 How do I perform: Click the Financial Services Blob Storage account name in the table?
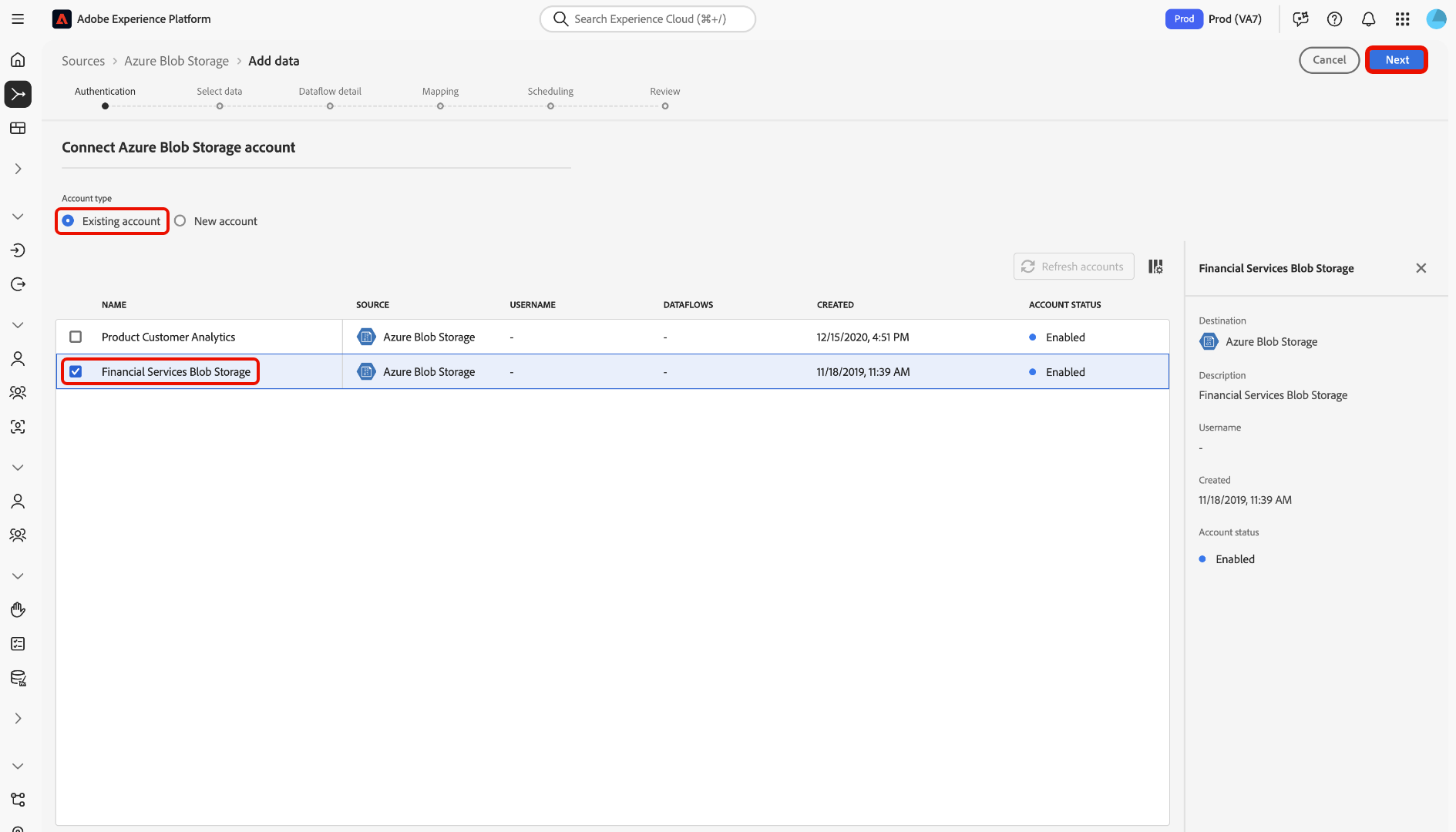pos(177,371)
